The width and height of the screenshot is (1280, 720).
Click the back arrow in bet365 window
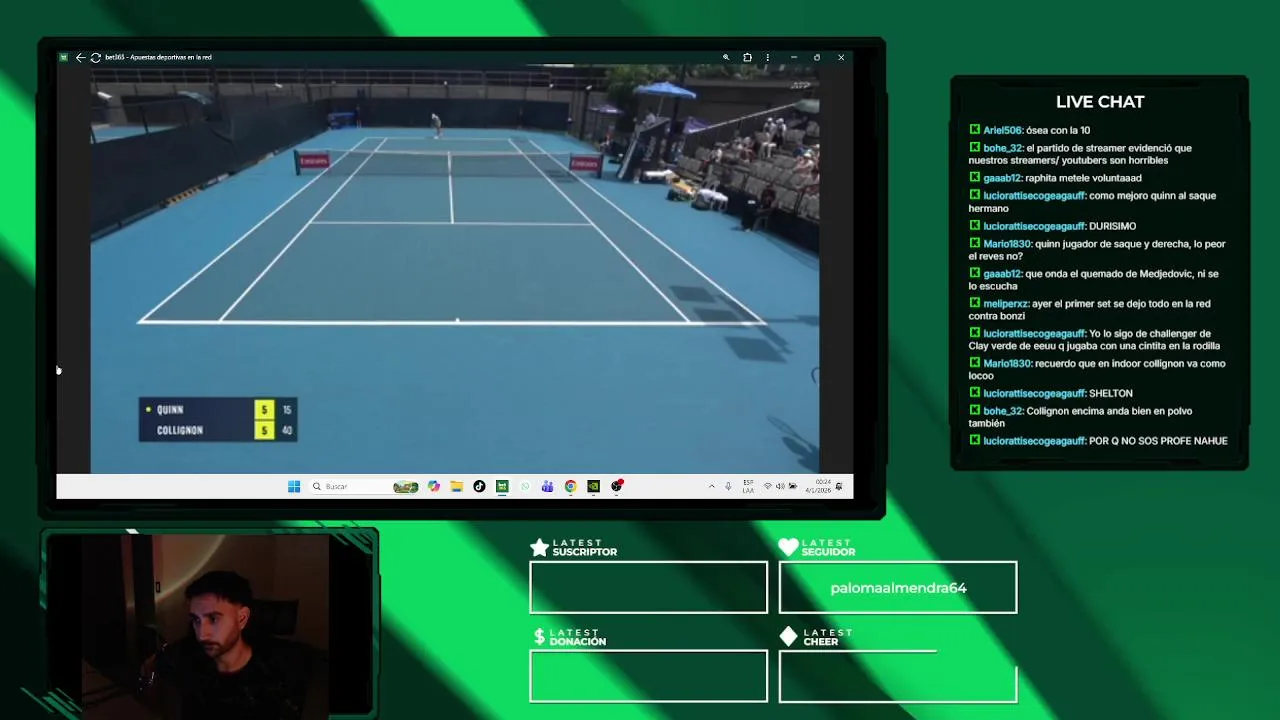[x=80, y=57]
